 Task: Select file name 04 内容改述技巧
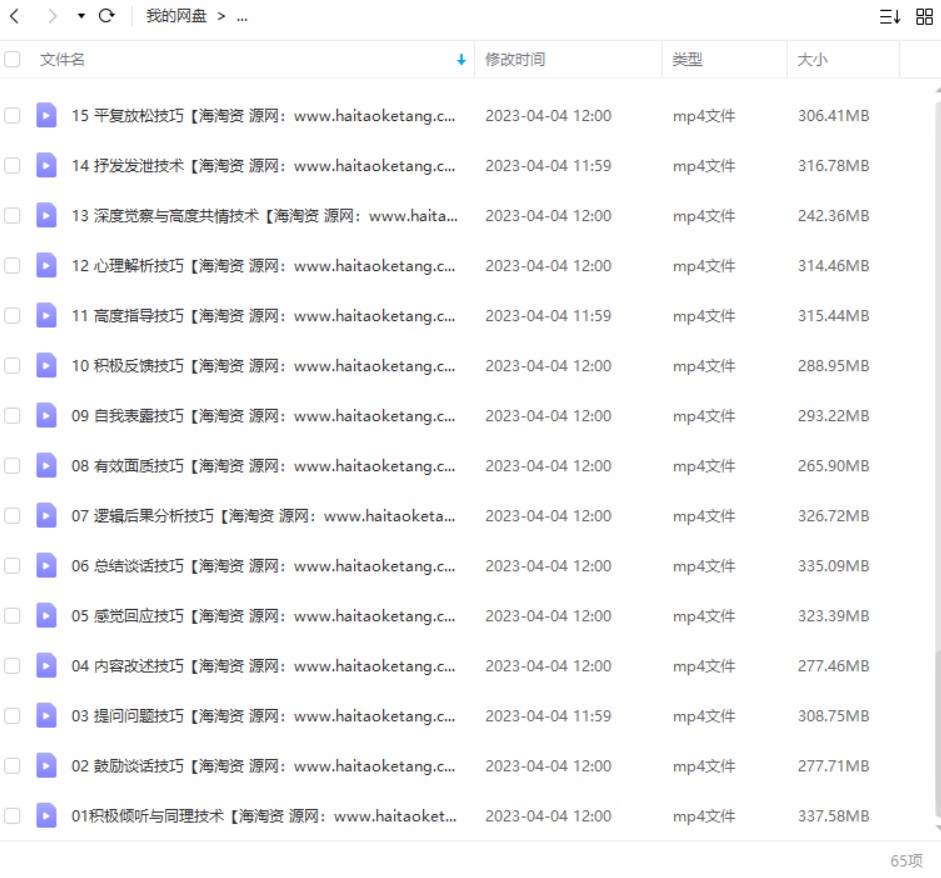[263, 666]
